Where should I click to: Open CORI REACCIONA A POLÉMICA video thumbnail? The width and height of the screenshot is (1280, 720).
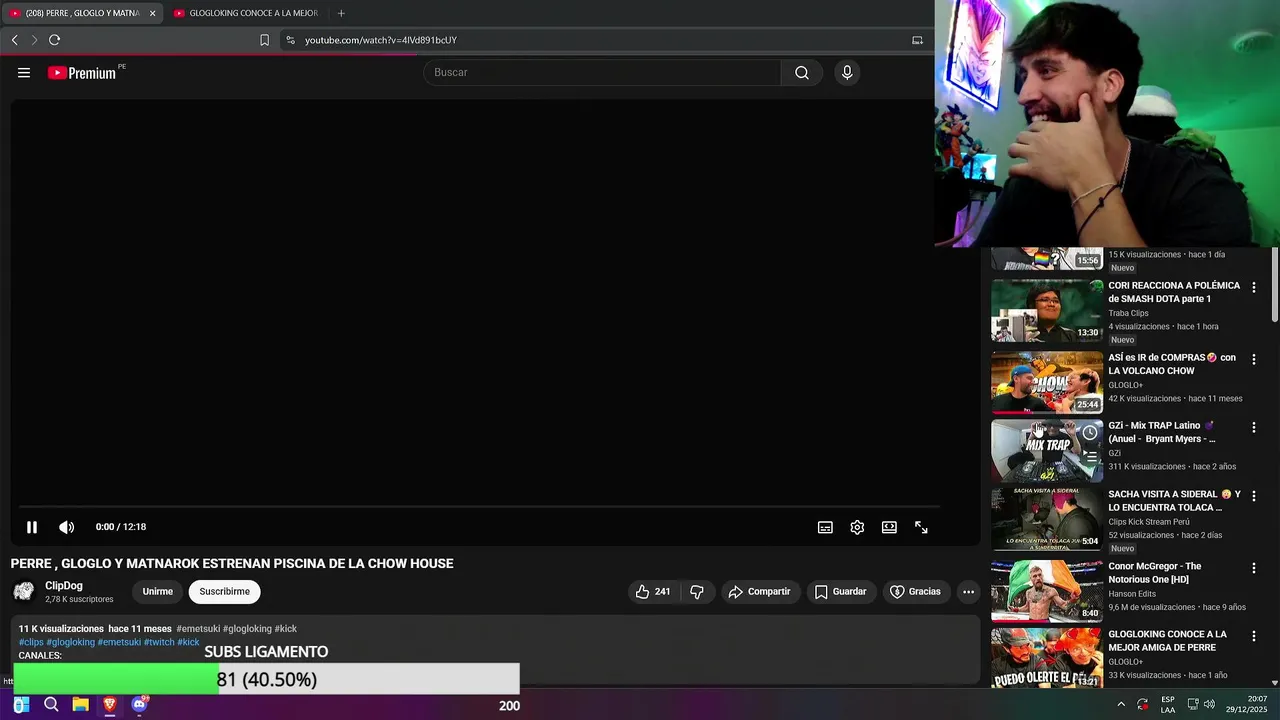click(1047, 311)
